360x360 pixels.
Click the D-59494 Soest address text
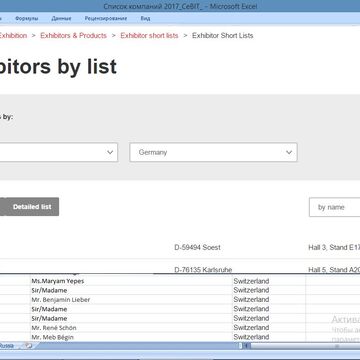coord(197,247)
